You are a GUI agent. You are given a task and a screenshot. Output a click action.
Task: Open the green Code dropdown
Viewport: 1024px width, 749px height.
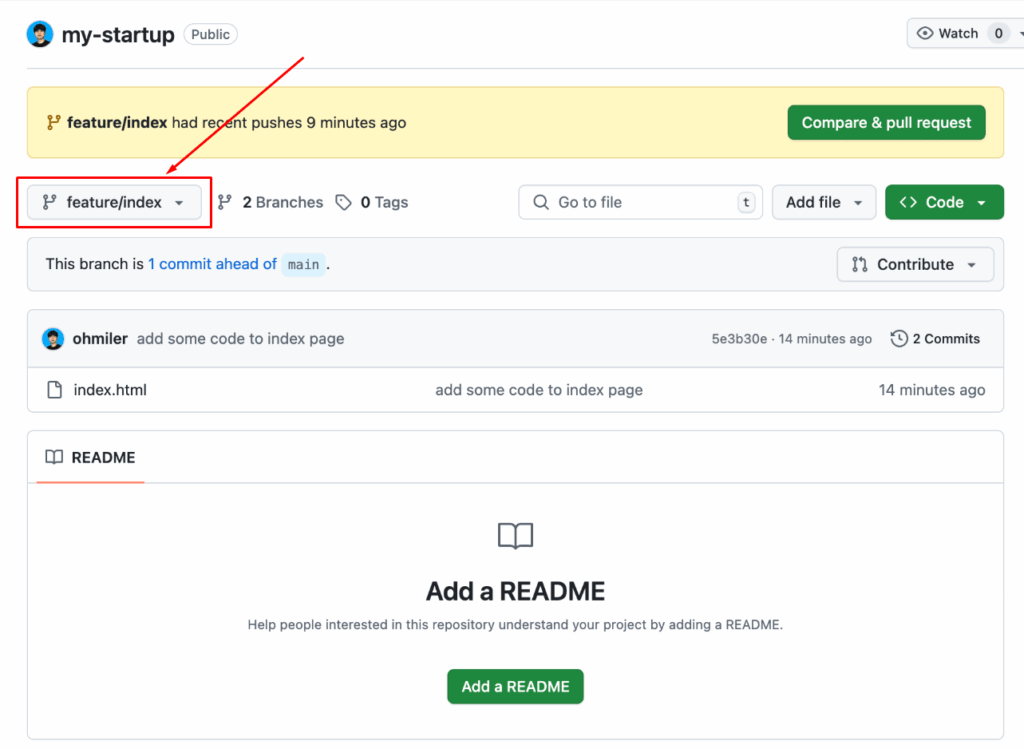pos(943,203)
